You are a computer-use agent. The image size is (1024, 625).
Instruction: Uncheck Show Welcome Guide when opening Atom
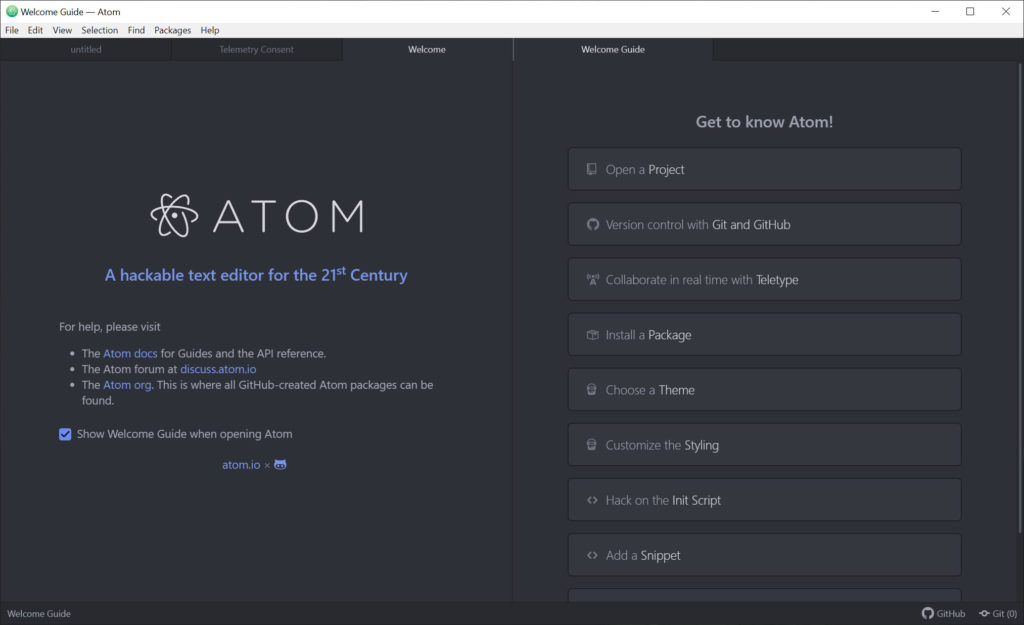pos(65,434)
